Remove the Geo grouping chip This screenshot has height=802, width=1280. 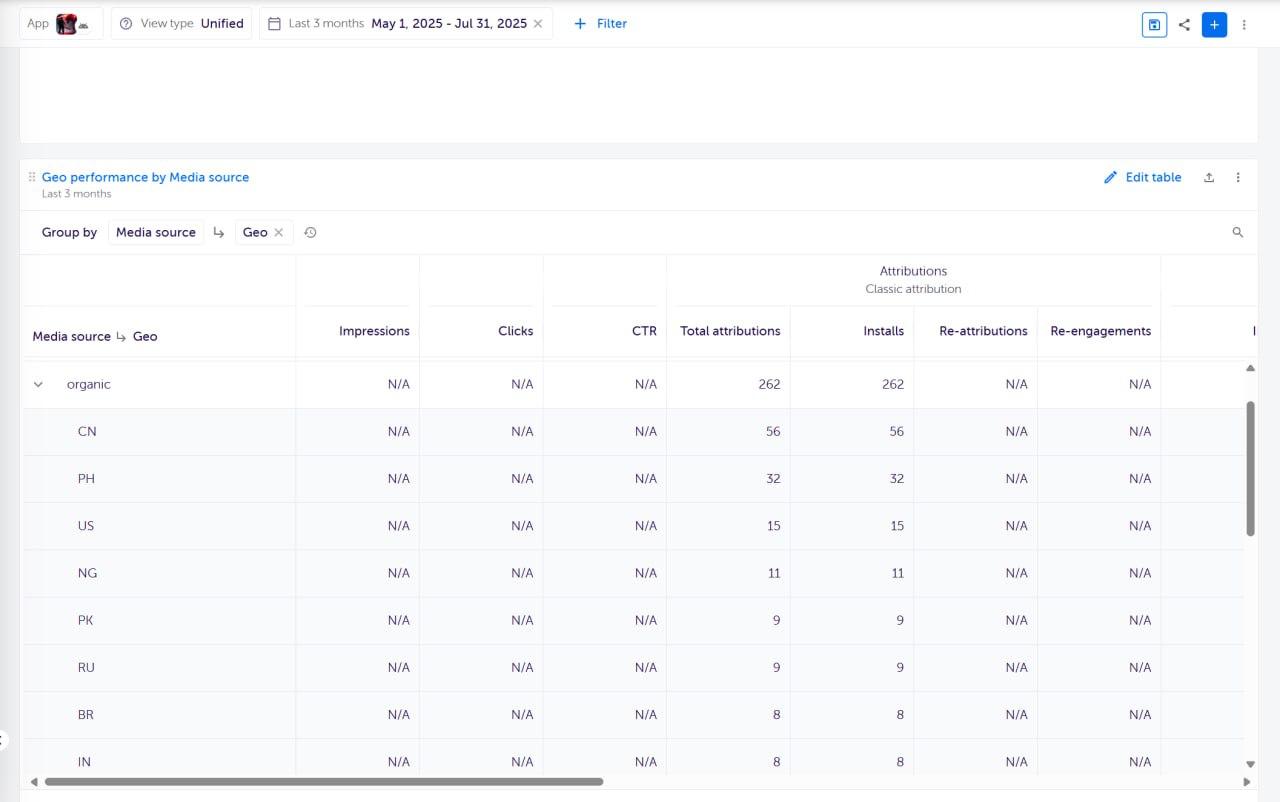(x=279, y=232)
